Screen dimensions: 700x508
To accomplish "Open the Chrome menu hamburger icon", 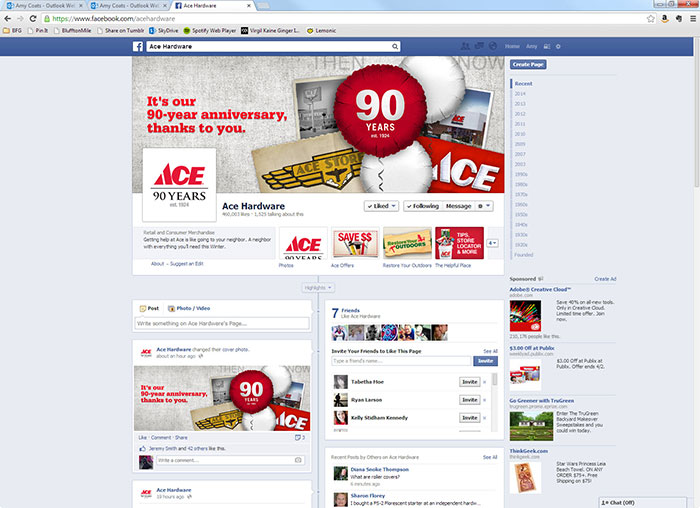I will pos(693,19).
